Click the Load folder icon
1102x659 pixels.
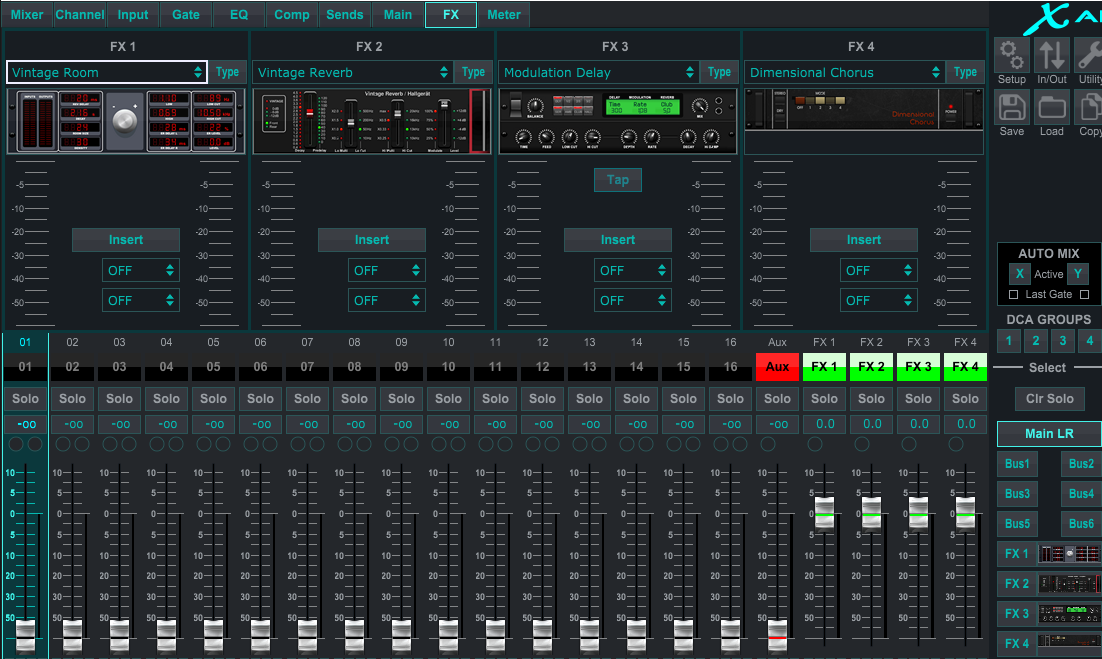[1051, 107]
